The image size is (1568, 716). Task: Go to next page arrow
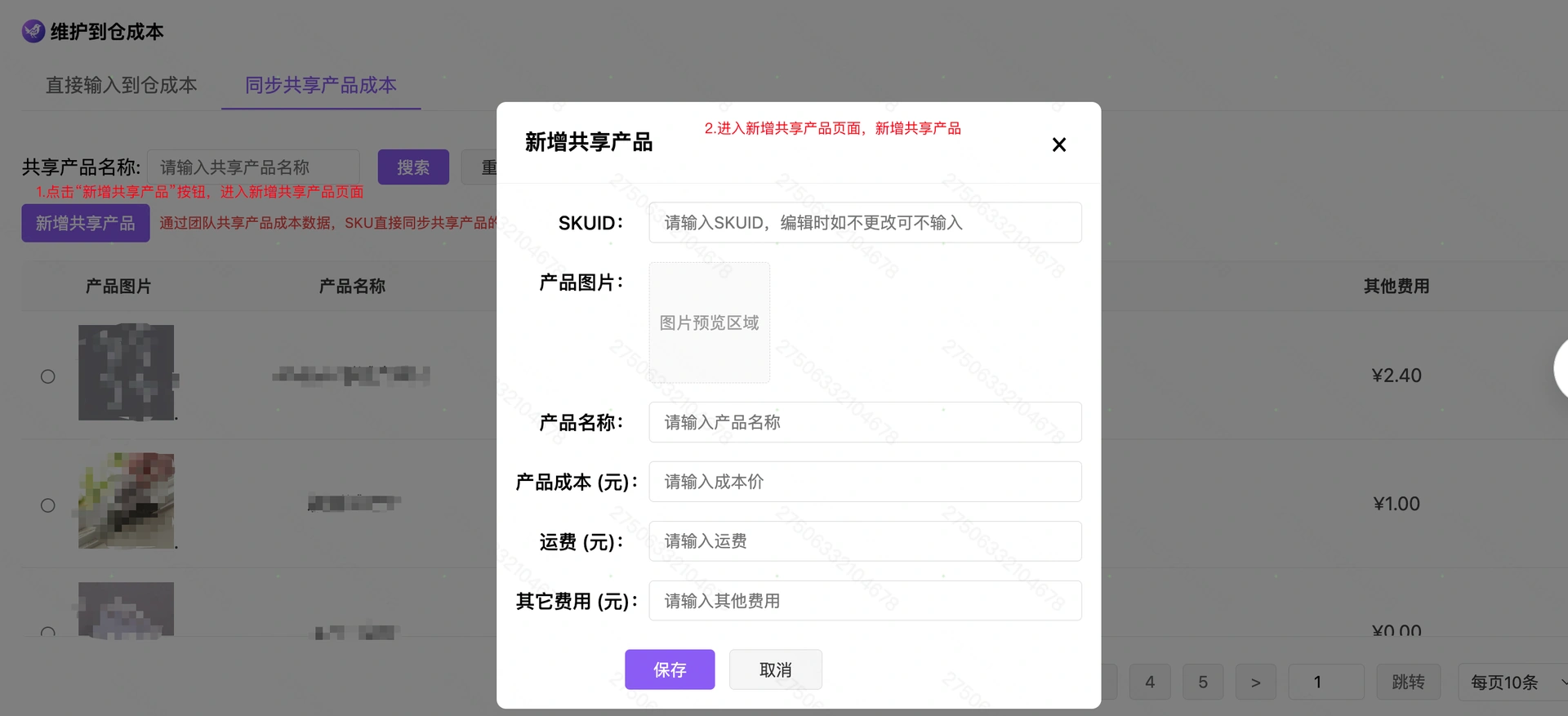1256,682
